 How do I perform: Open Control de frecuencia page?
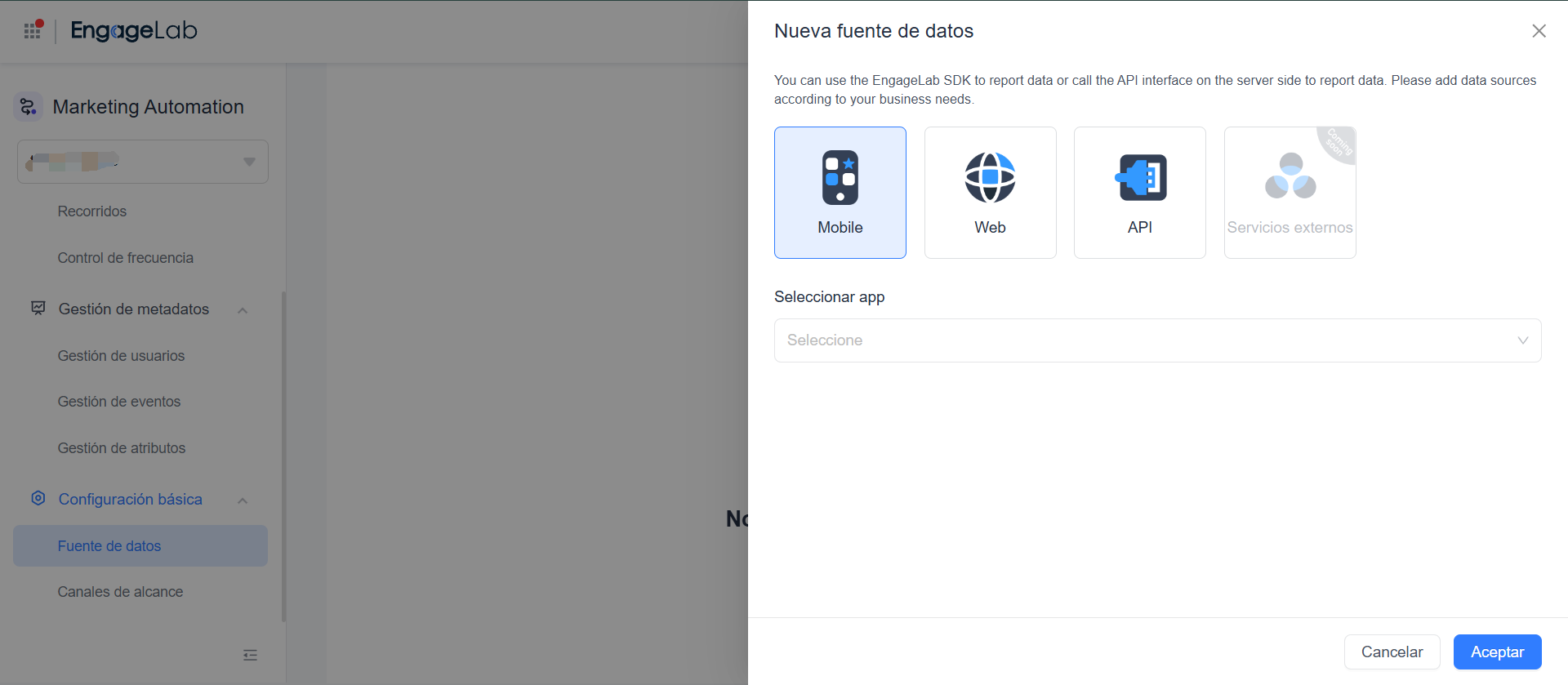pyautogui.click(x=126, y=258)
